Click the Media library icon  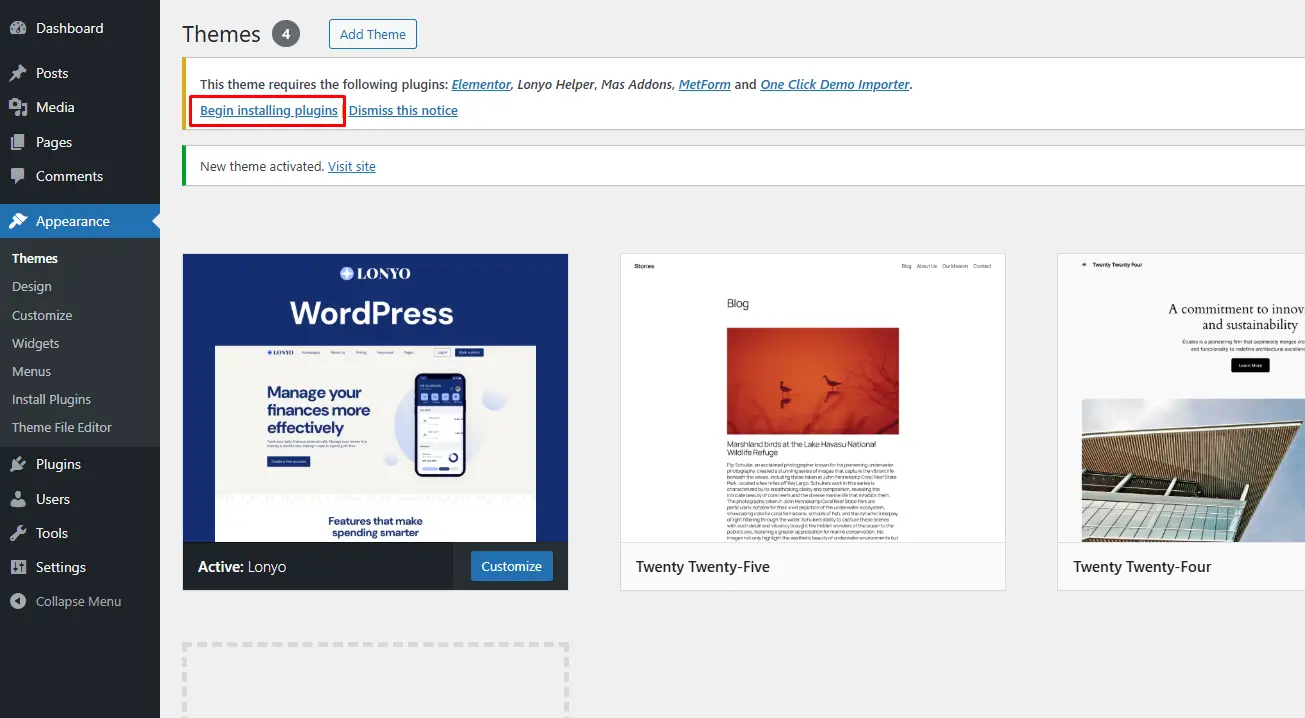[18, 107]
